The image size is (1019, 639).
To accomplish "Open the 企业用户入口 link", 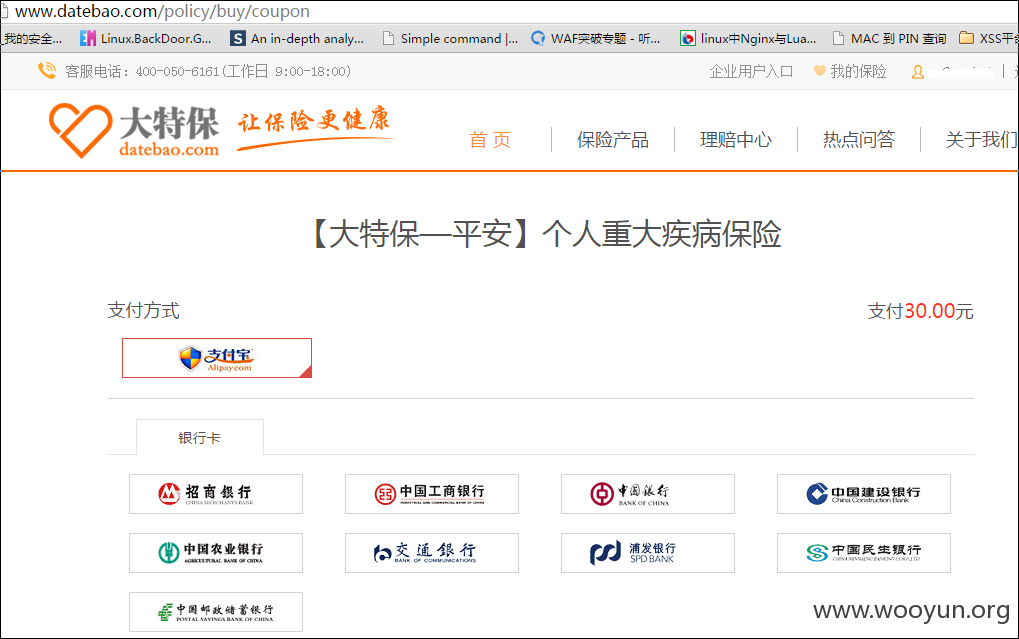I will tap(751, 72).
